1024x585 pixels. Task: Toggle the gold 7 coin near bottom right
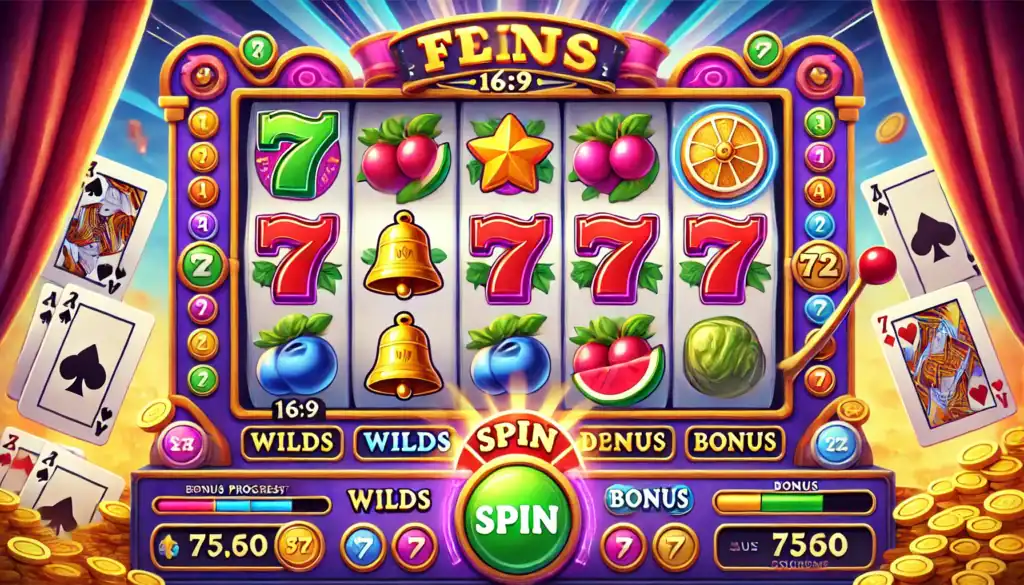675,546
